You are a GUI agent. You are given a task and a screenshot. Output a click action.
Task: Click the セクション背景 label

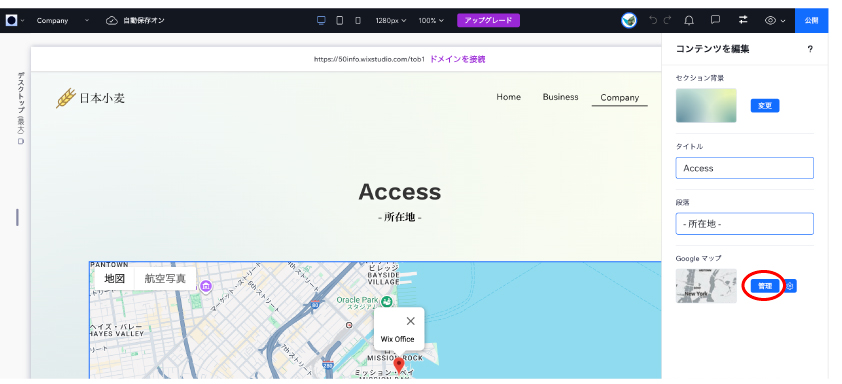700,78
